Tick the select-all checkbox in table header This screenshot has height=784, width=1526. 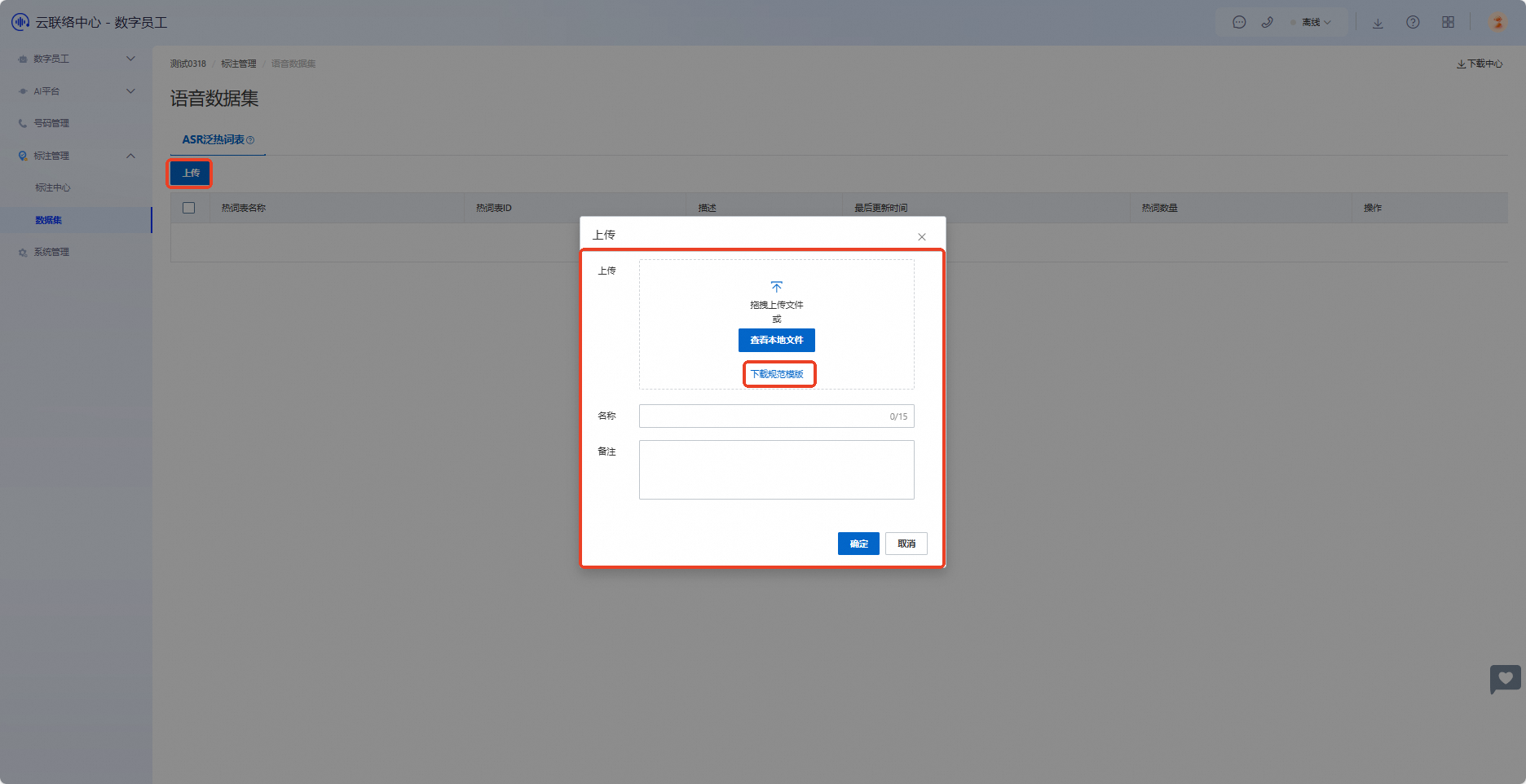(189, 208)
